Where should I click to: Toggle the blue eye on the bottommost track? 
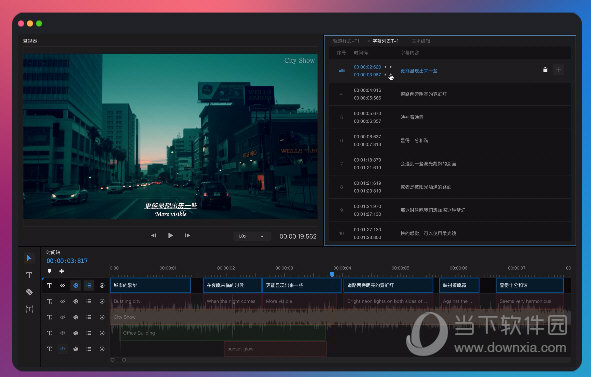[63, 349]
